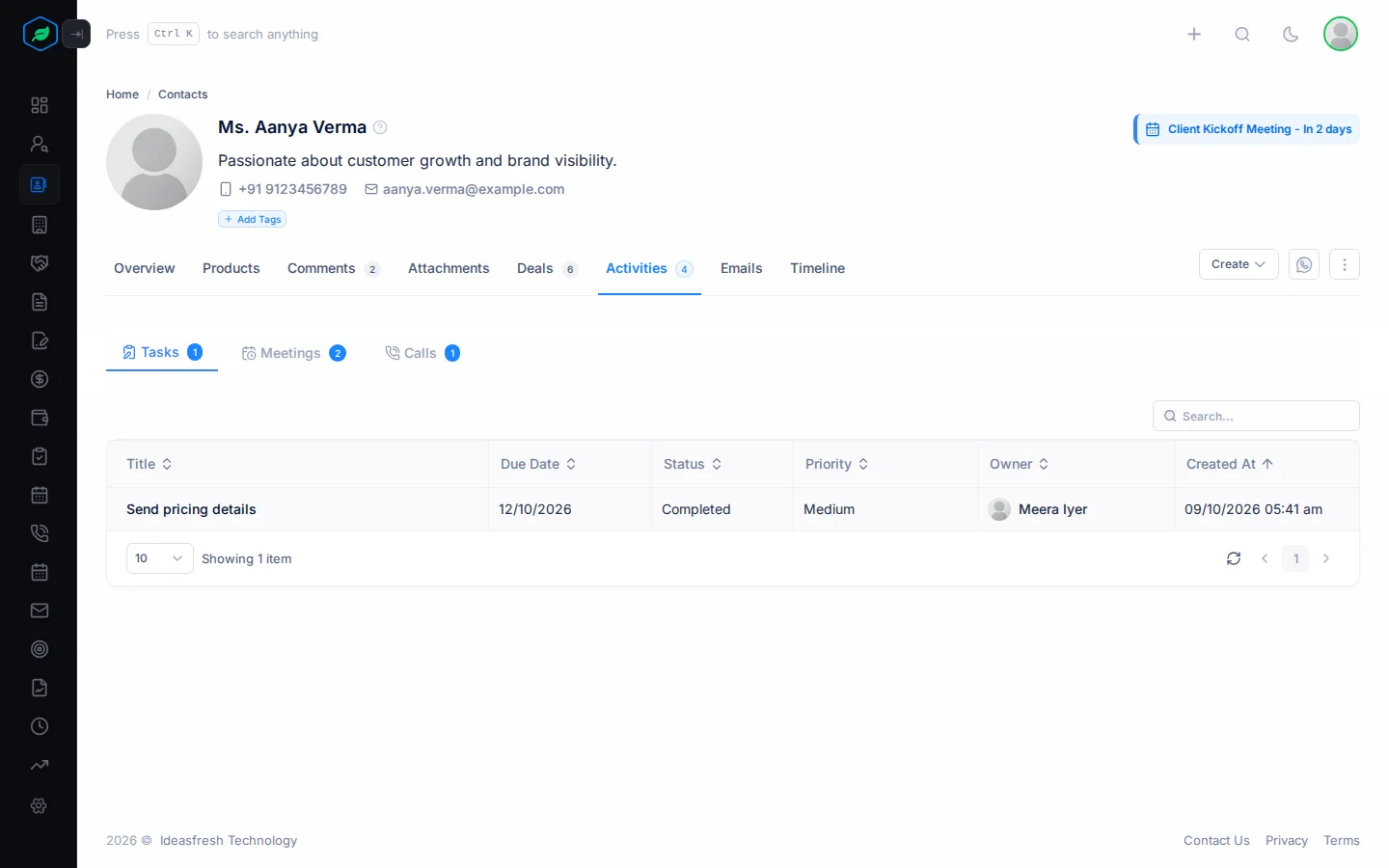Open the clipboard-check tasks icon in sidebar

40,456
